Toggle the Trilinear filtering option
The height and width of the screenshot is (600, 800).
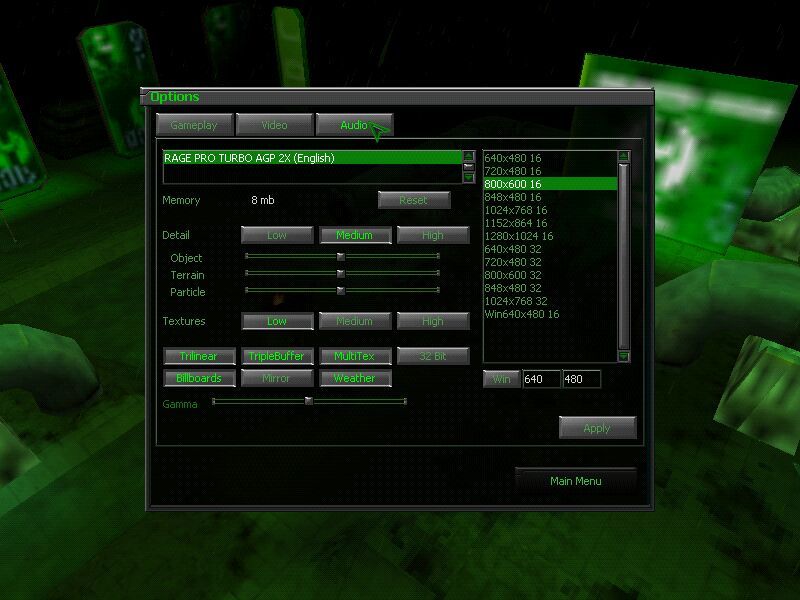pyautogui.click(x=198, y=356)
